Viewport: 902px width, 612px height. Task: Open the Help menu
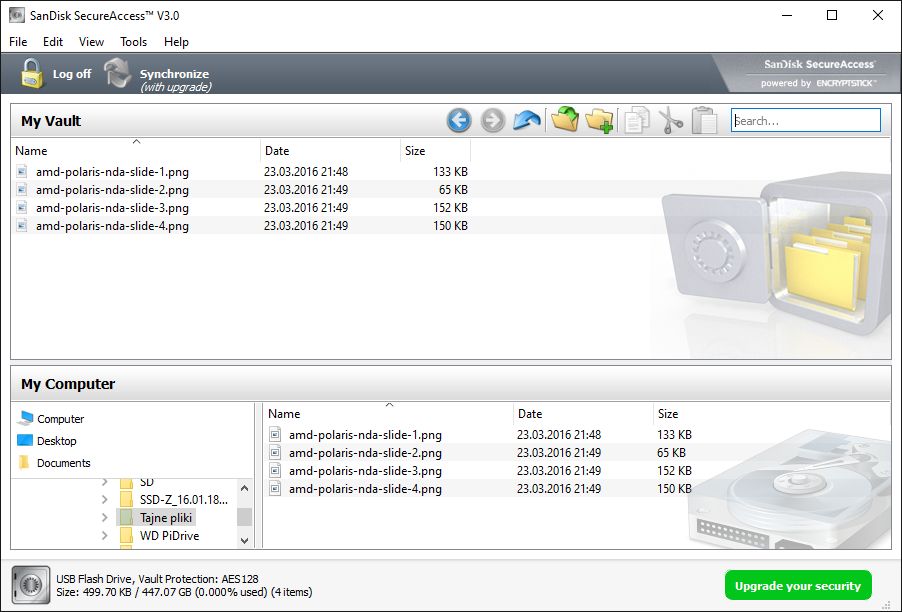(x=176, y=41)
